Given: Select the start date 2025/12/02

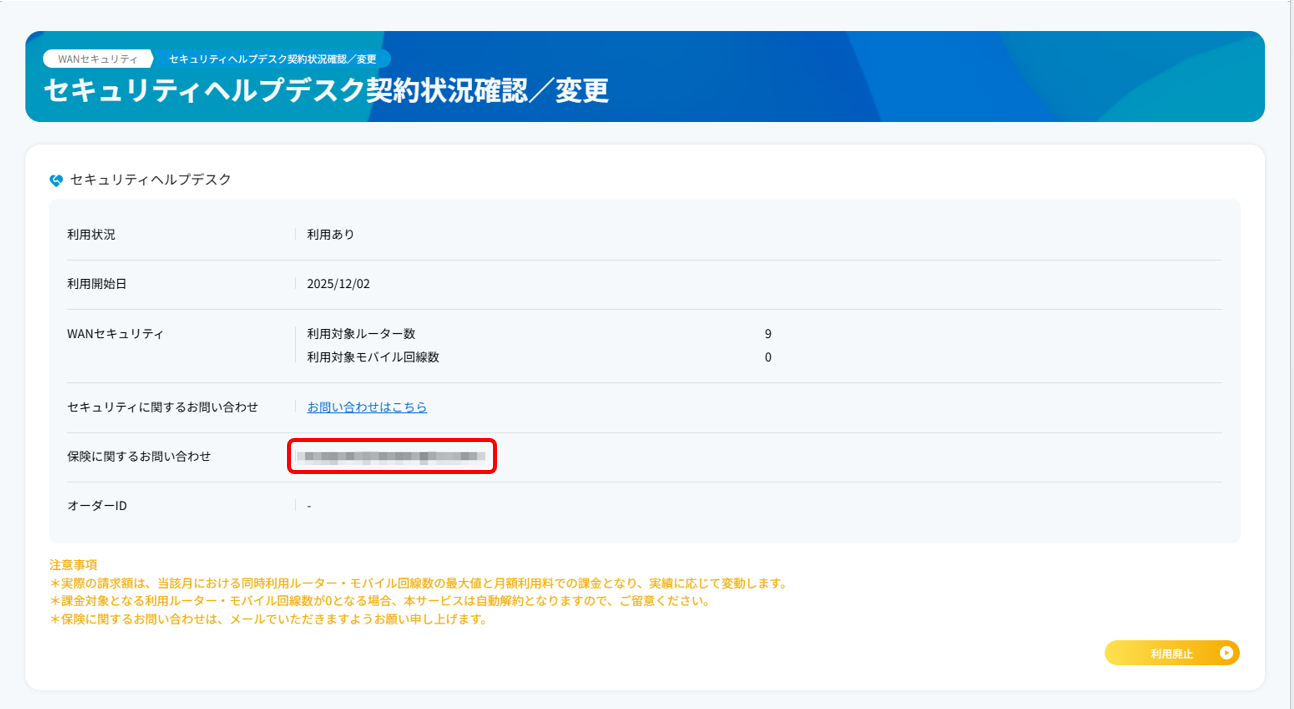Looking at the screenshot, I should [339, 284].
